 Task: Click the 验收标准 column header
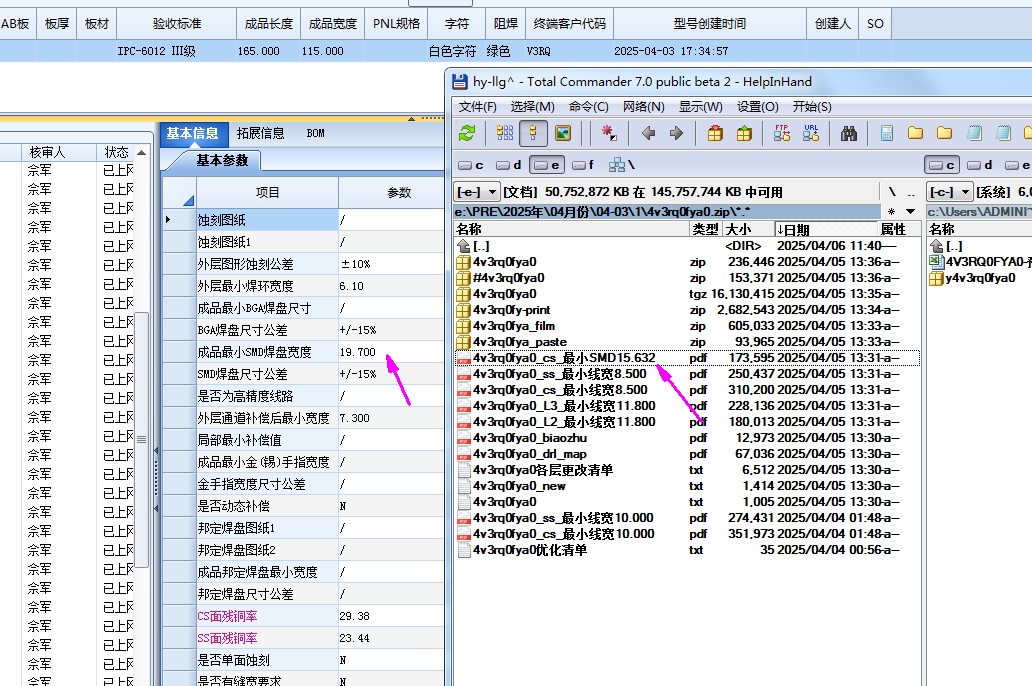176,24
